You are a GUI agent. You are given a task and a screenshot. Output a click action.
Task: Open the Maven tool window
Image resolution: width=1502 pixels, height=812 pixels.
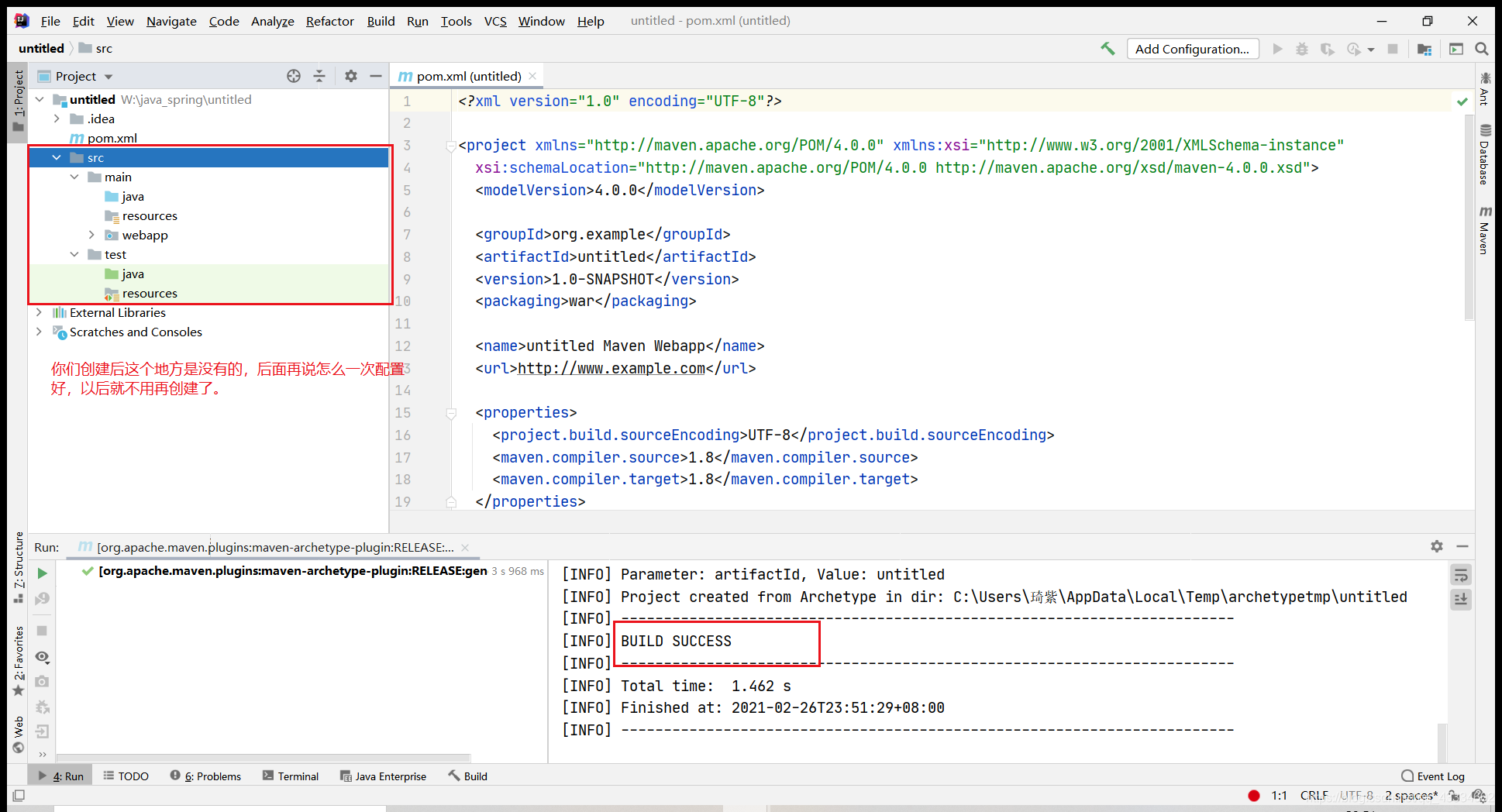pos(1485,231)
